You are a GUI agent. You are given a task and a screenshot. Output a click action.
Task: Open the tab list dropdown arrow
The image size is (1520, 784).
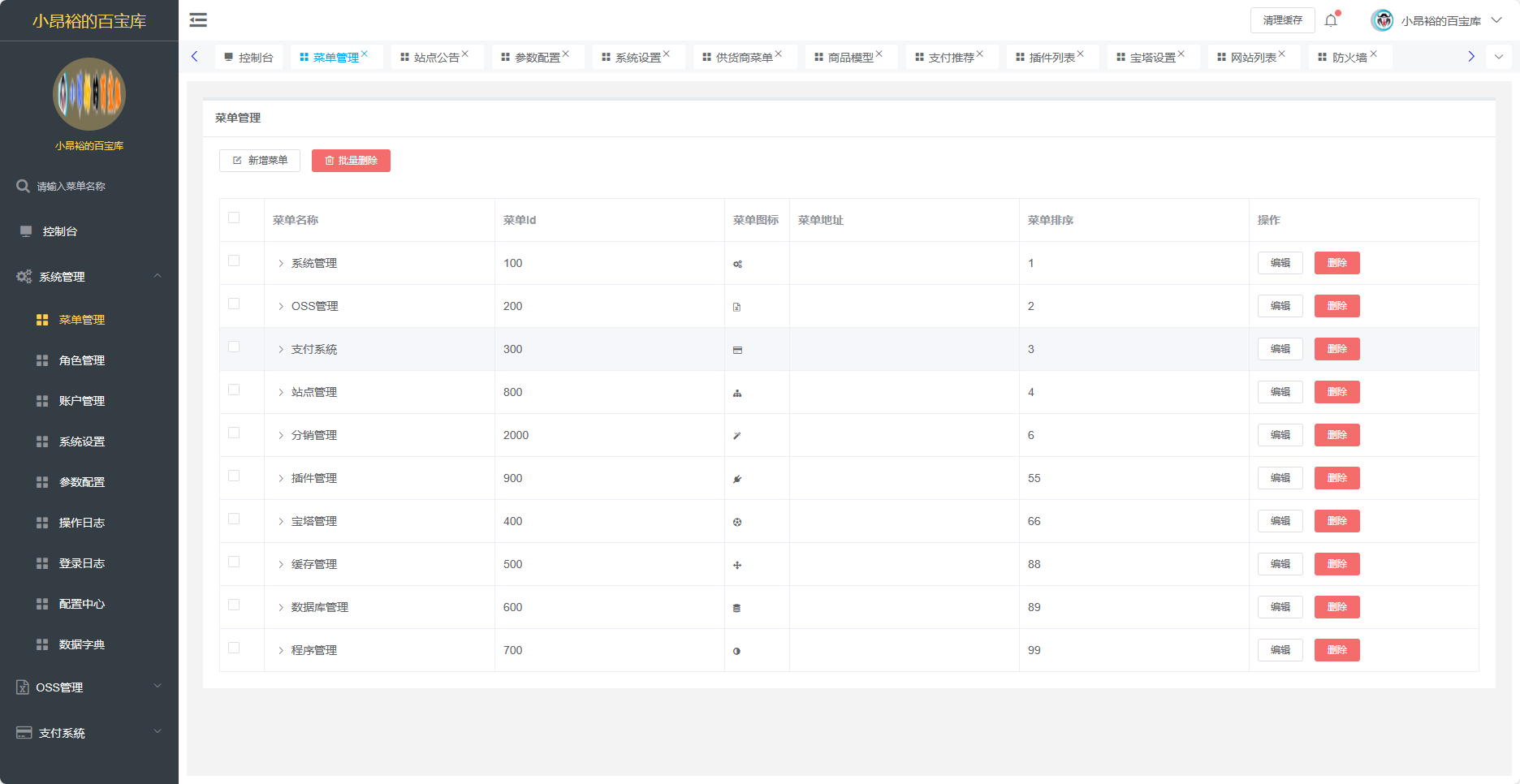click(x=1499, y=57)
